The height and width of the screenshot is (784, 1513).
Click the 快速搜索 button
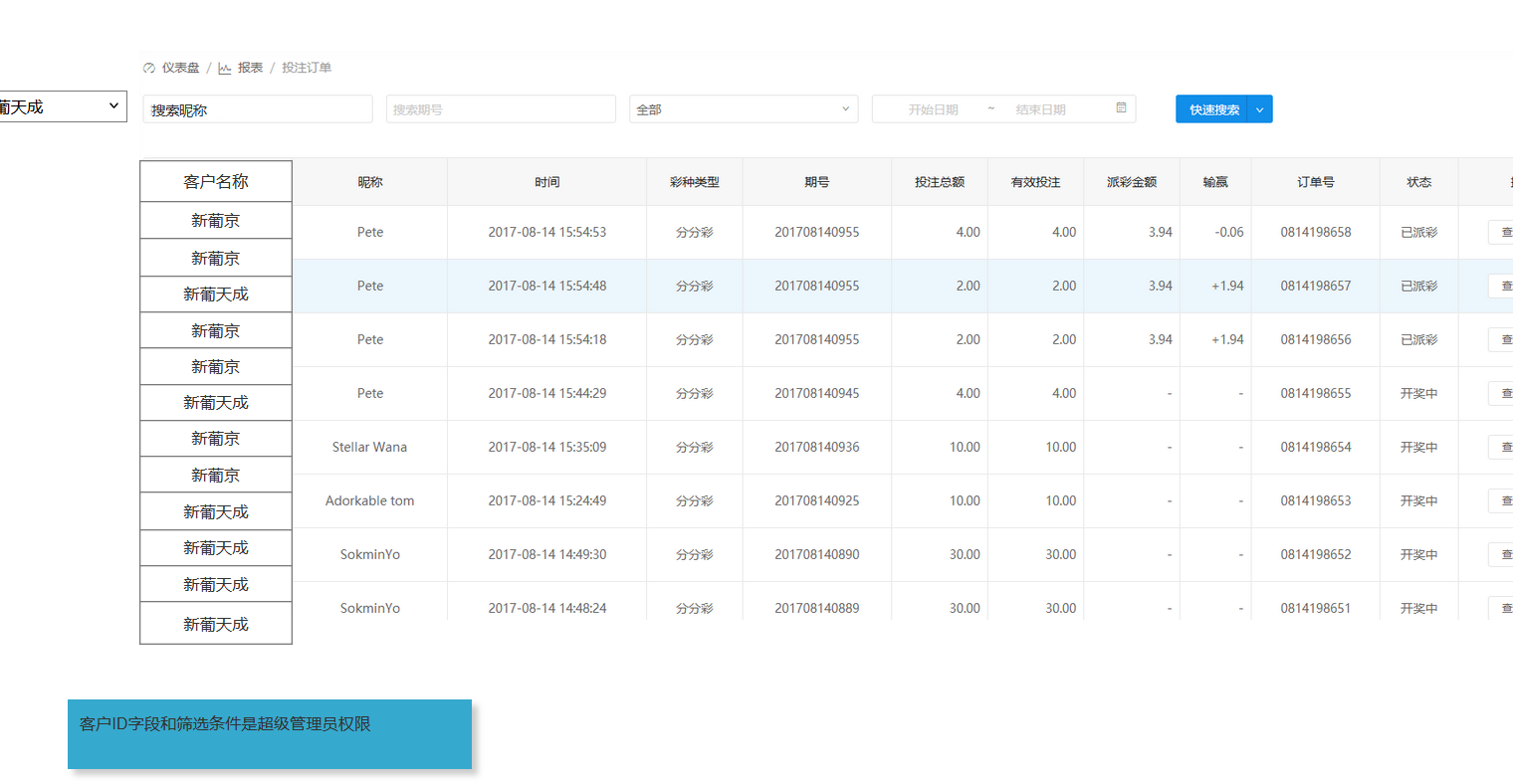click(1212, 109)
